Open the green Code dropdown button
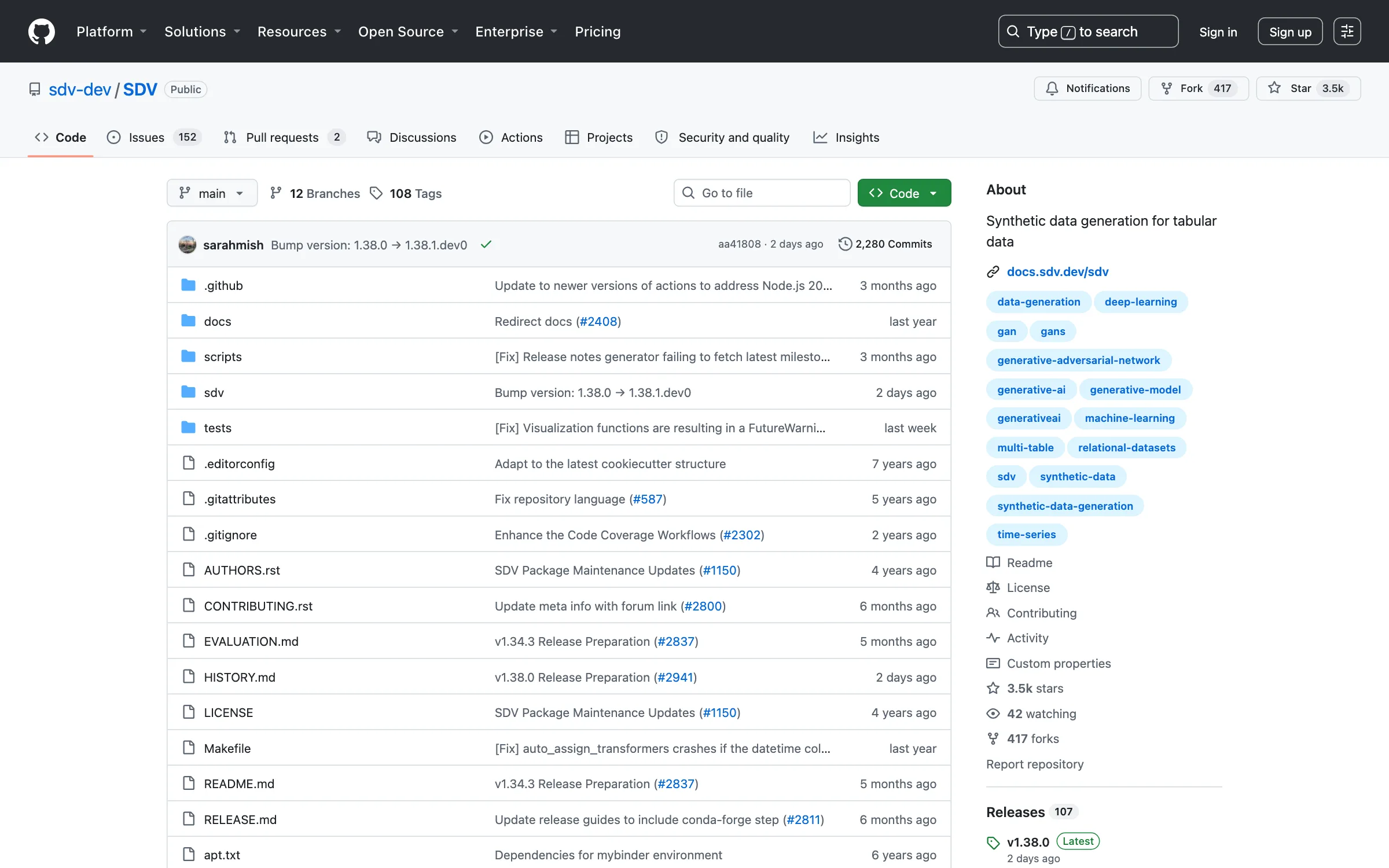 [904, 193]
